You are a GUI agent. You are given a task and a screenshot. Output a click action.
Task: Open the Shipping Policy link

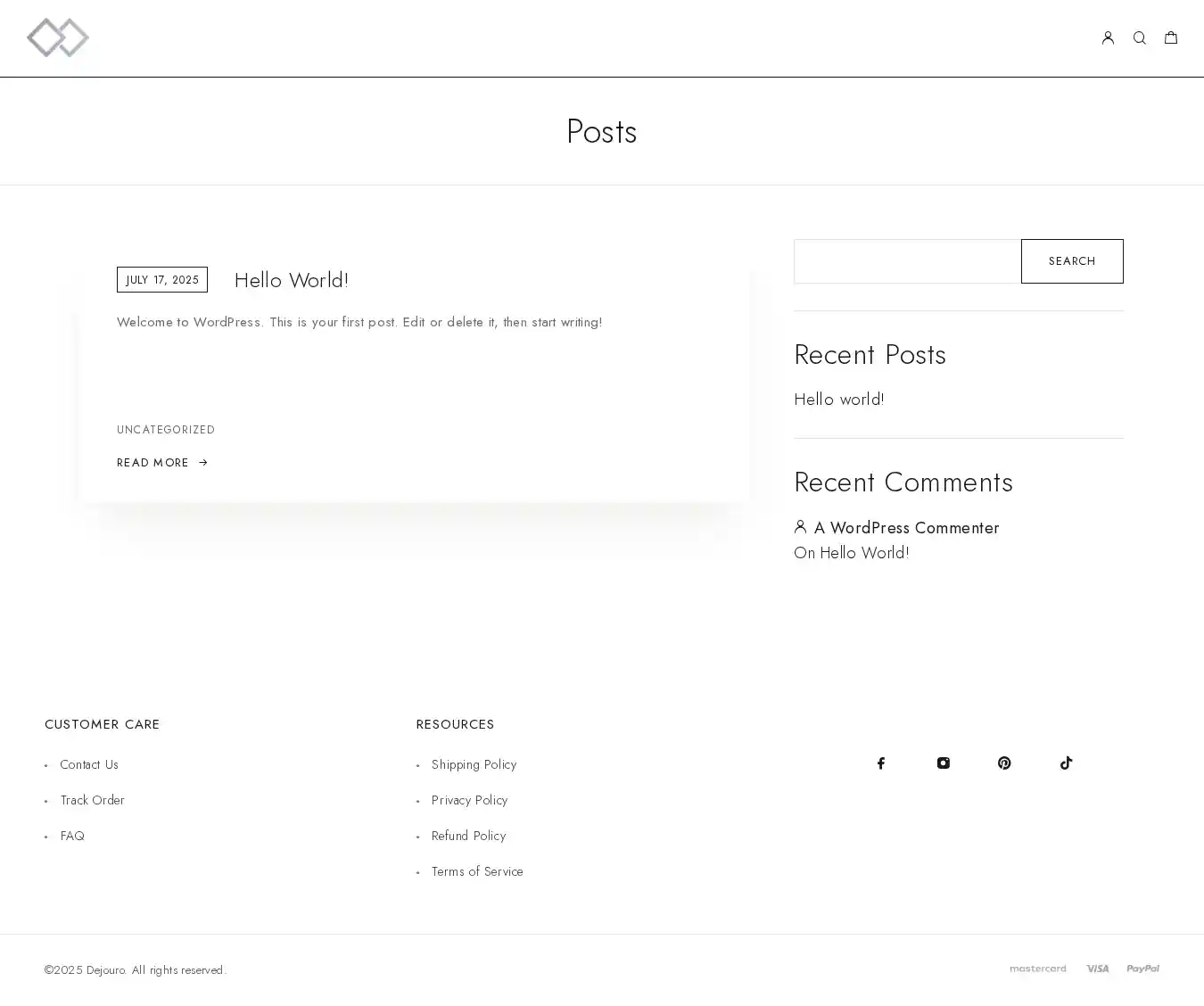tap(474, 764)
